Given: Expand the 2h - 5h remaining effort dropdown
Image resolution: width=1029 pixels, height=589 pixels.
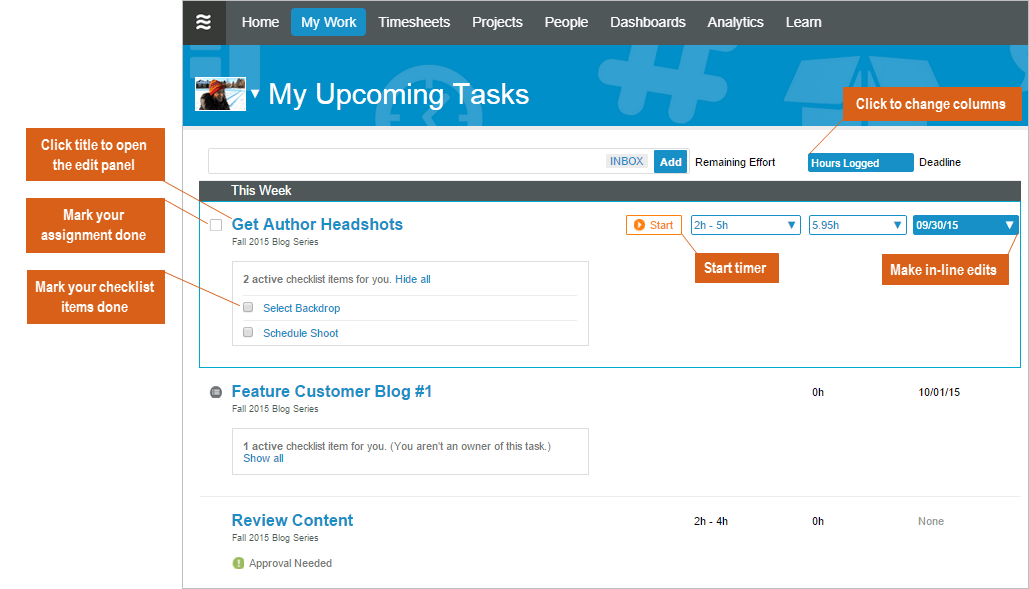Looking at the screenshot, I should click(x=791, y=225).
